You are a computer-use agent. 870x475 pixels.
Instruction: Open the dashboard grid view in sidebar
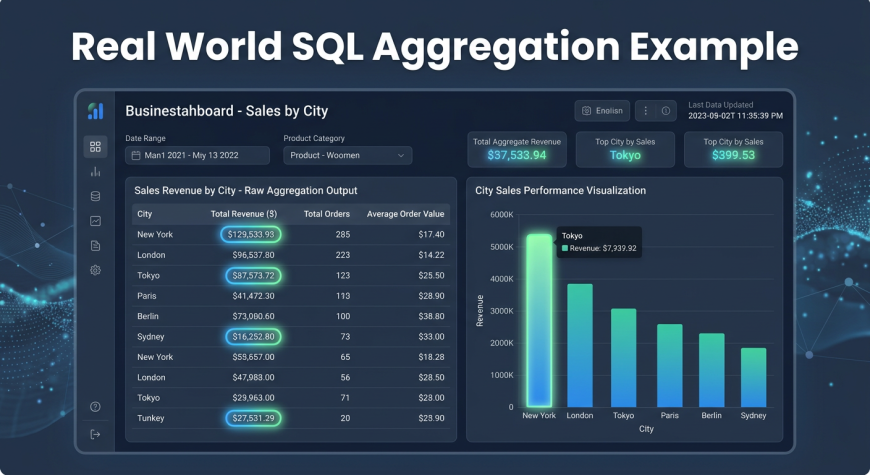[x=95, y=147]
